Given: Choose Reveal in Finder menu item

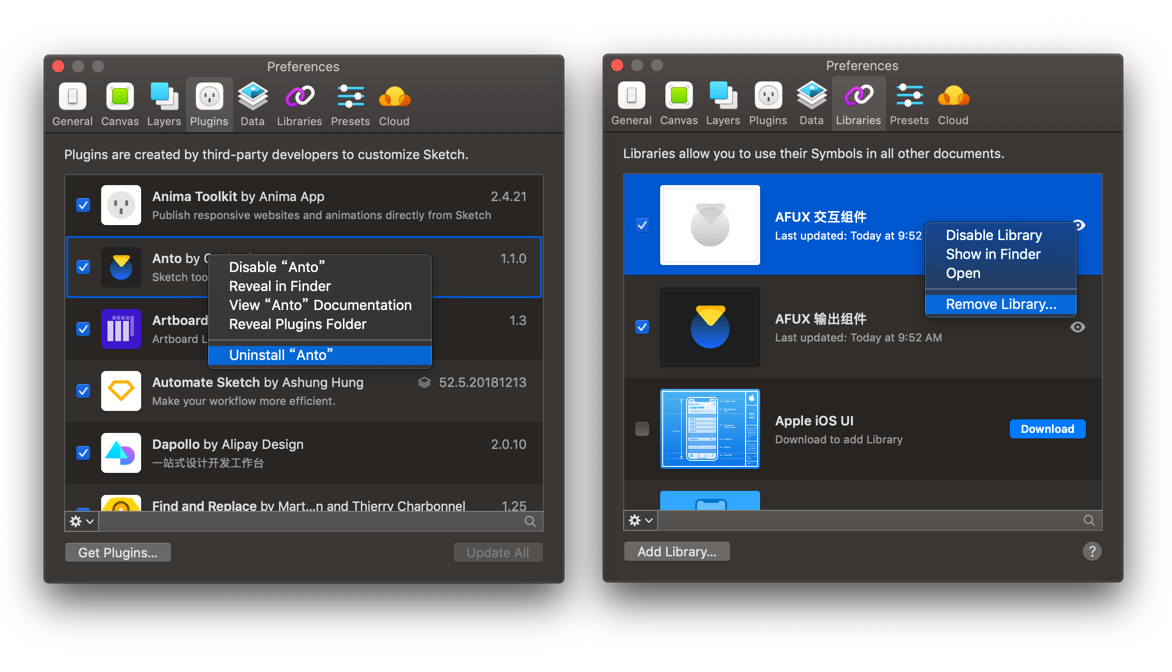Looking at the screenshot, I should coord(320,286).
